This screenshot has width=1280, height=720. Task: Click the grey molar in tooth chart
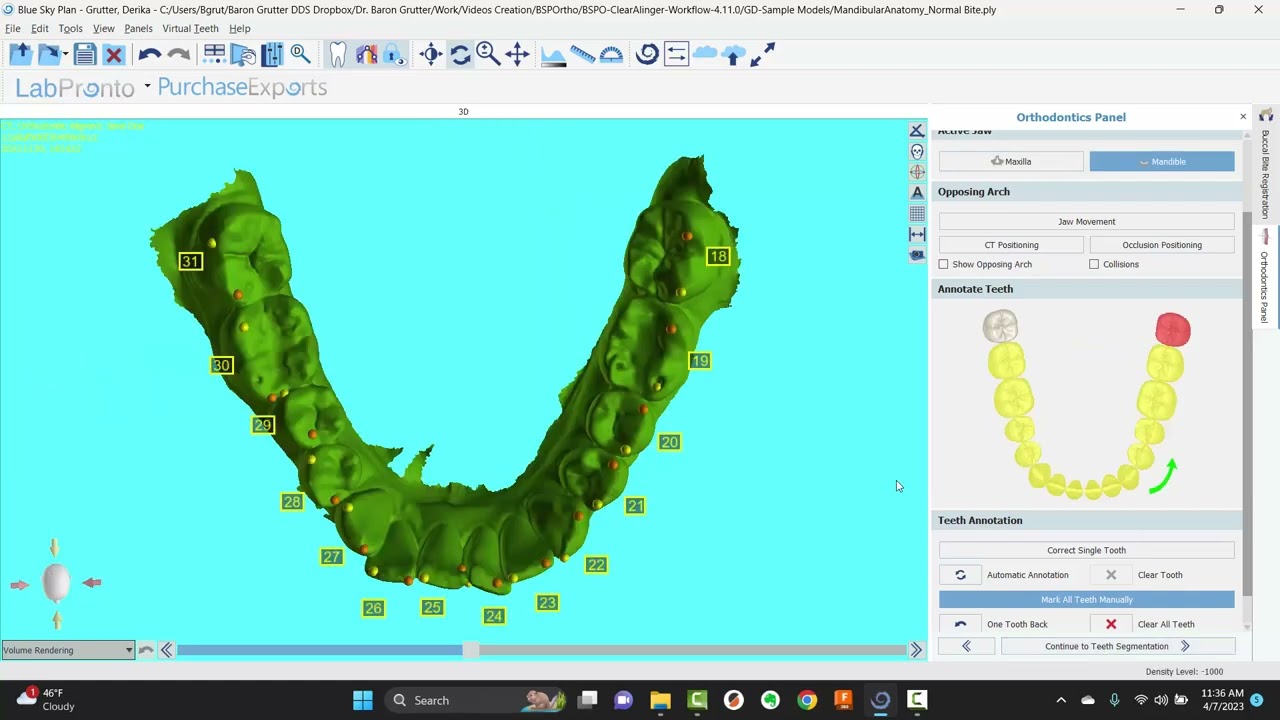tap(1000, 326)
